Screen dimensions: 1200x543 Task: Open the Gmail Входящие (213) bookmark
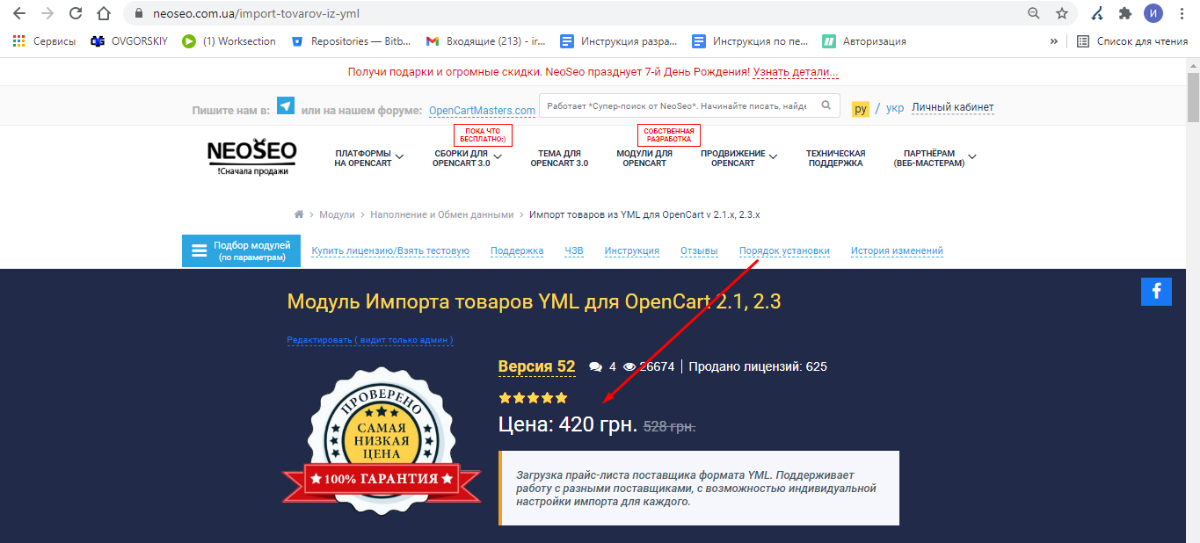tap(485, 41)
